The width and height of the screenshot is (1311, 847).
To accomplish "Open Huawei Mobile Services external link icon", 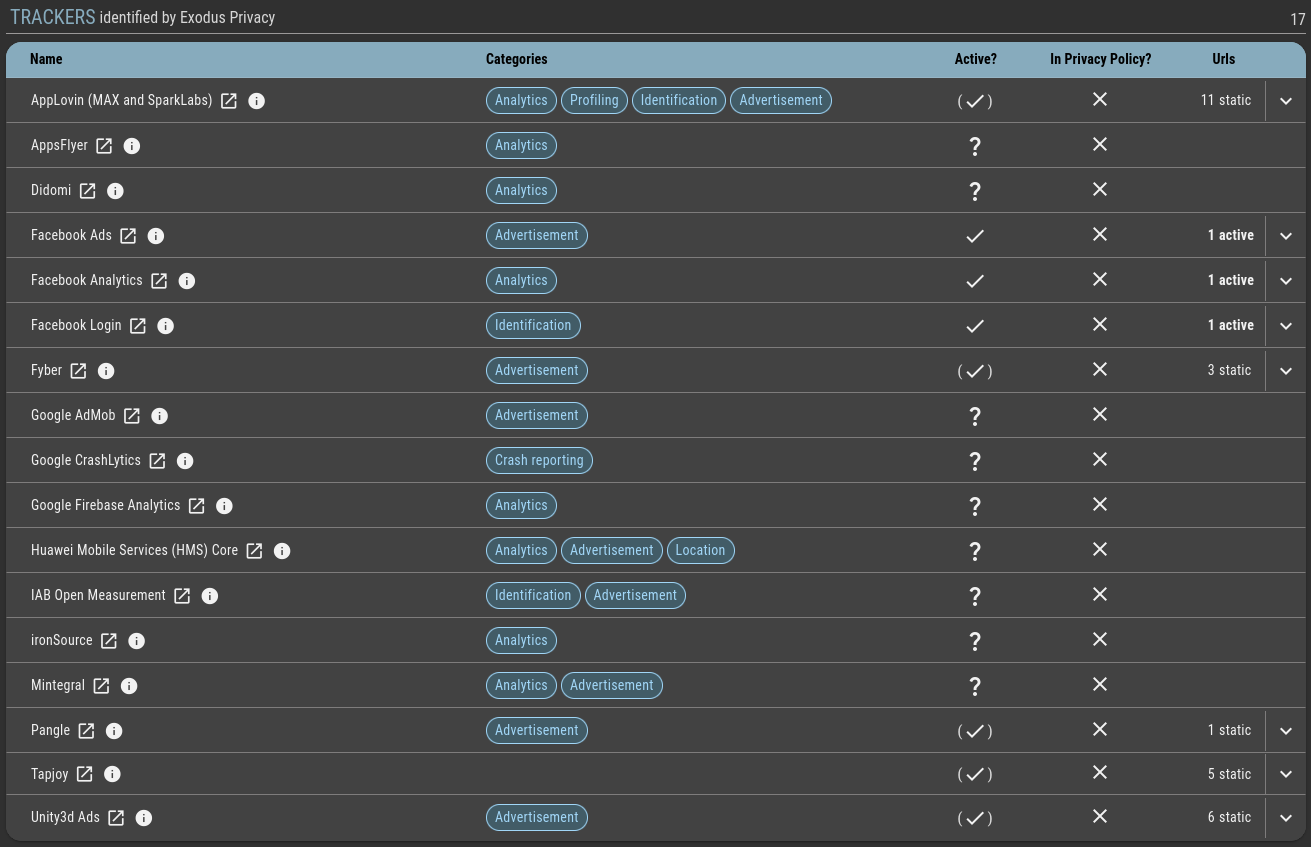I will coord(255,551).
